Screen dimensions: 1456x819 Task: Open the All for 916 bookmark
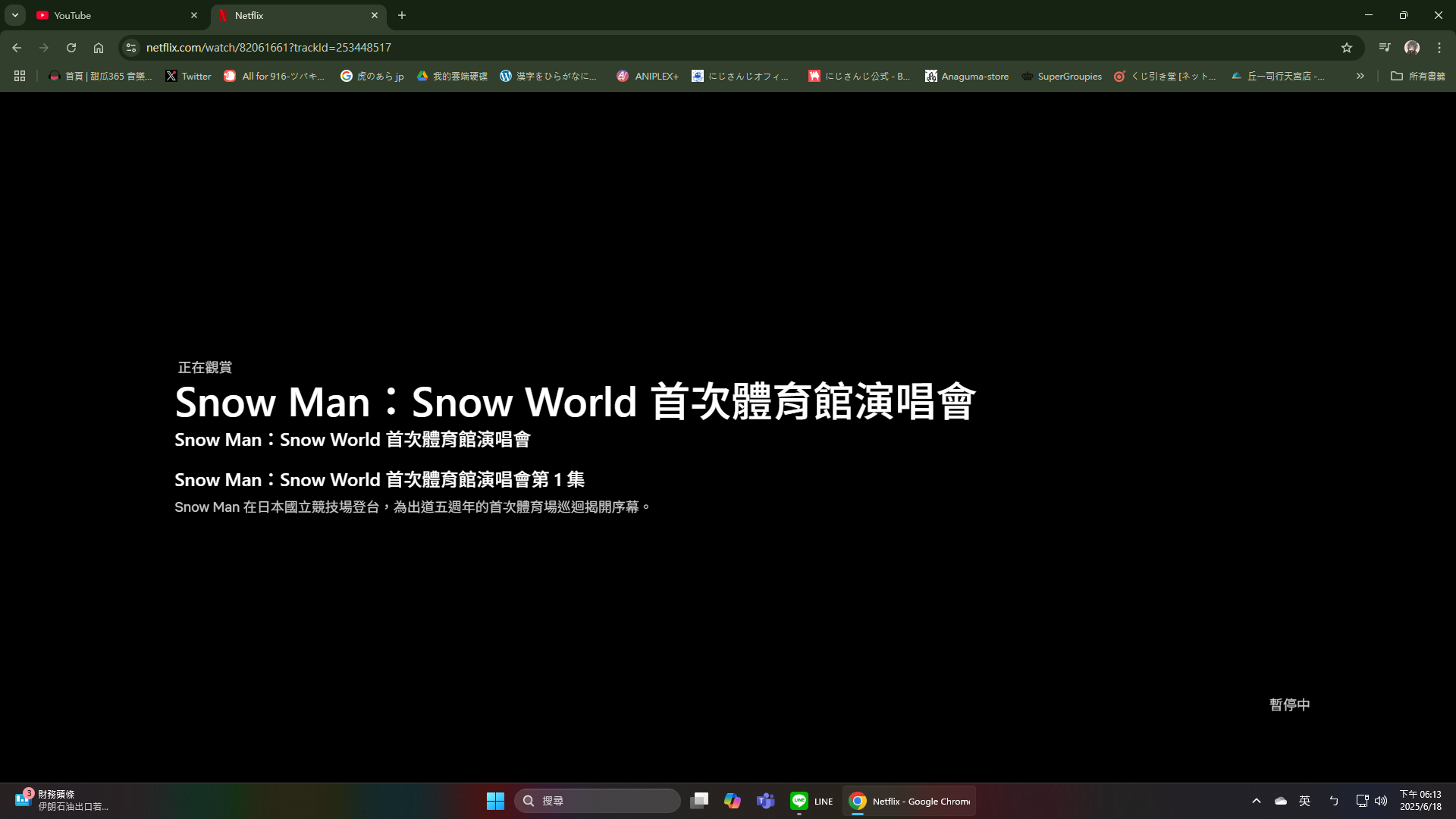(x=275, y=76)
